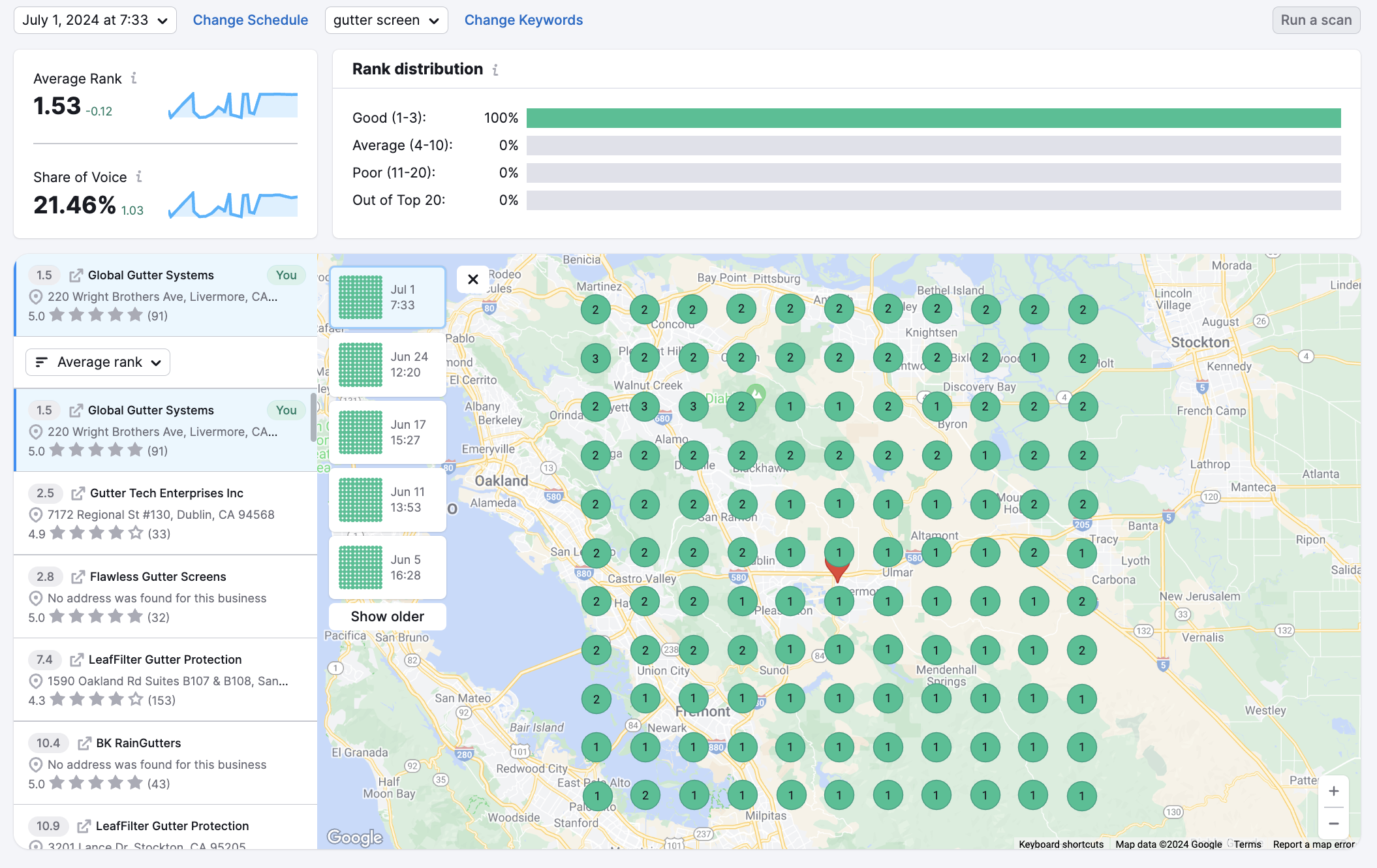Viewport: 1377px width, 868px height.
Task: Select the 21.46% share of voice value
Action: [x=74, y=206]
